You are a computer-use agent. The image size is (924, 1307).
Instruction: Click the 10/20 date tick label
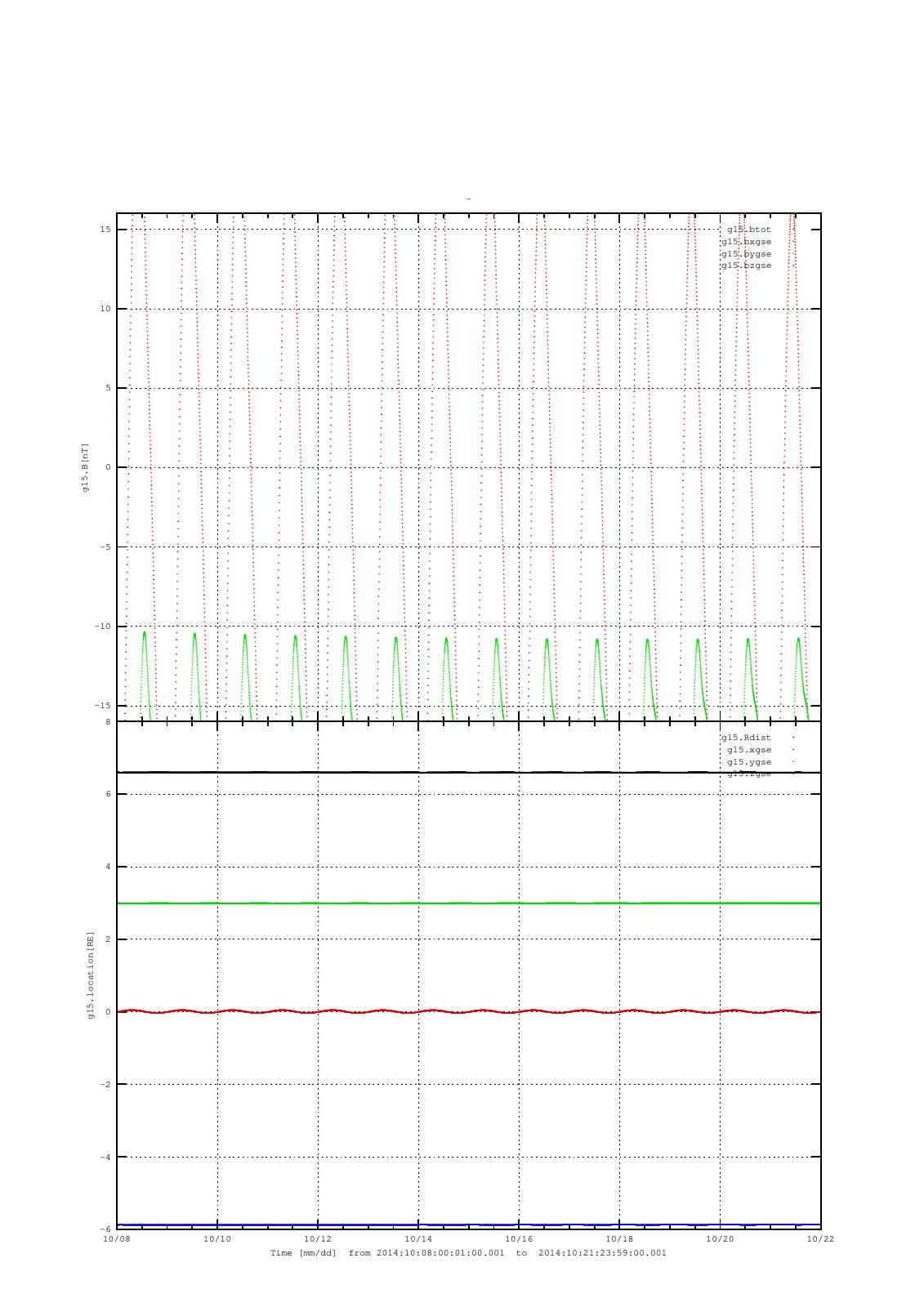(x=720, y=1239)
